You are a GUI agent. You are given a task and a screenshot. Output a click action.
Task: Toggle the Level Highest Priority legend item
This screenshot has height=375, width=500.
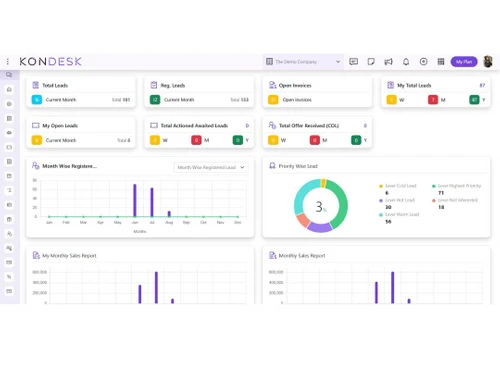[x=457, y=186]
